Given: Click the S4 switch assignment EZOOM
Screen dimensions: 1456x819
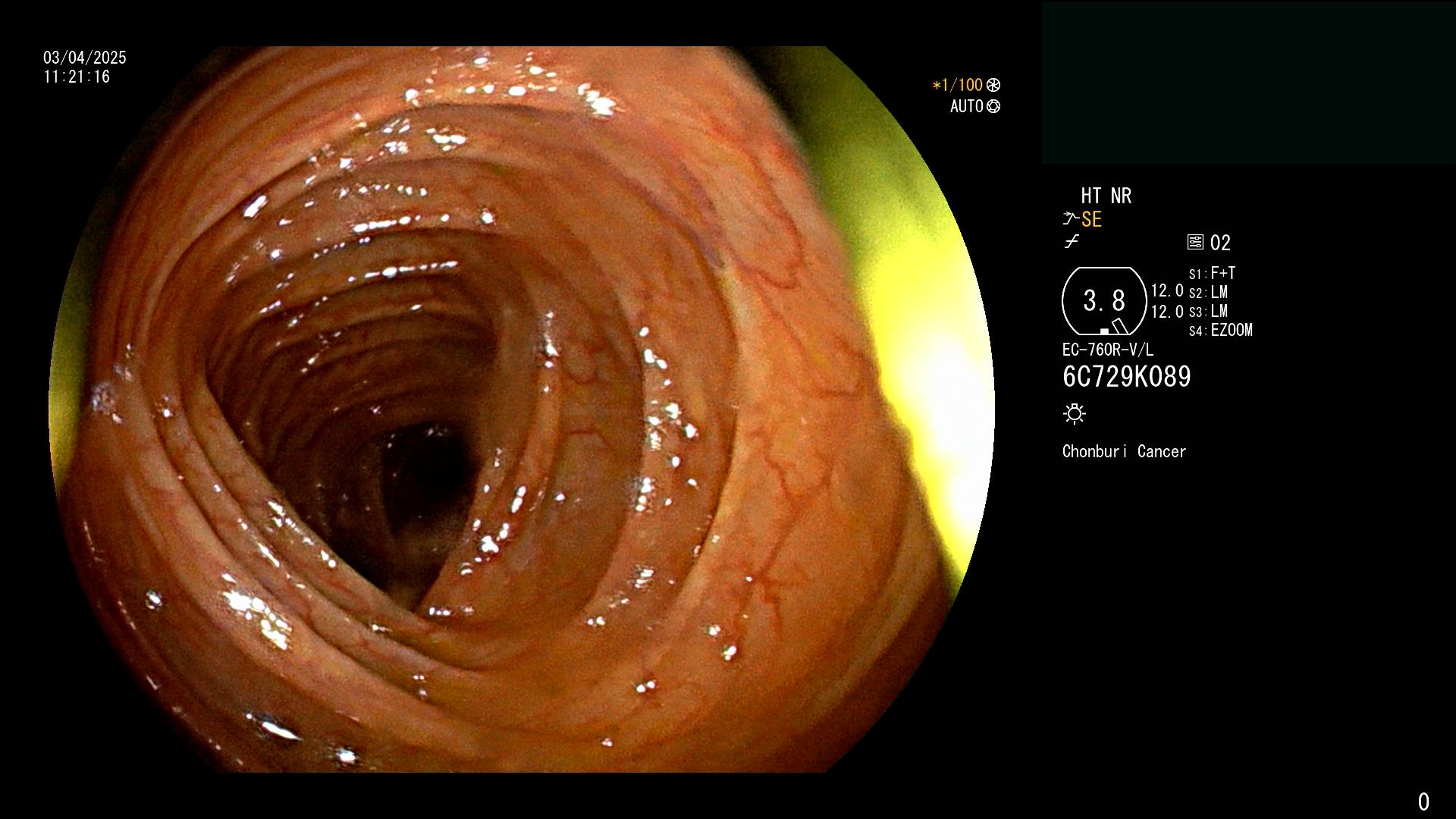Looking at the screenshot, I should [1232, 330].
